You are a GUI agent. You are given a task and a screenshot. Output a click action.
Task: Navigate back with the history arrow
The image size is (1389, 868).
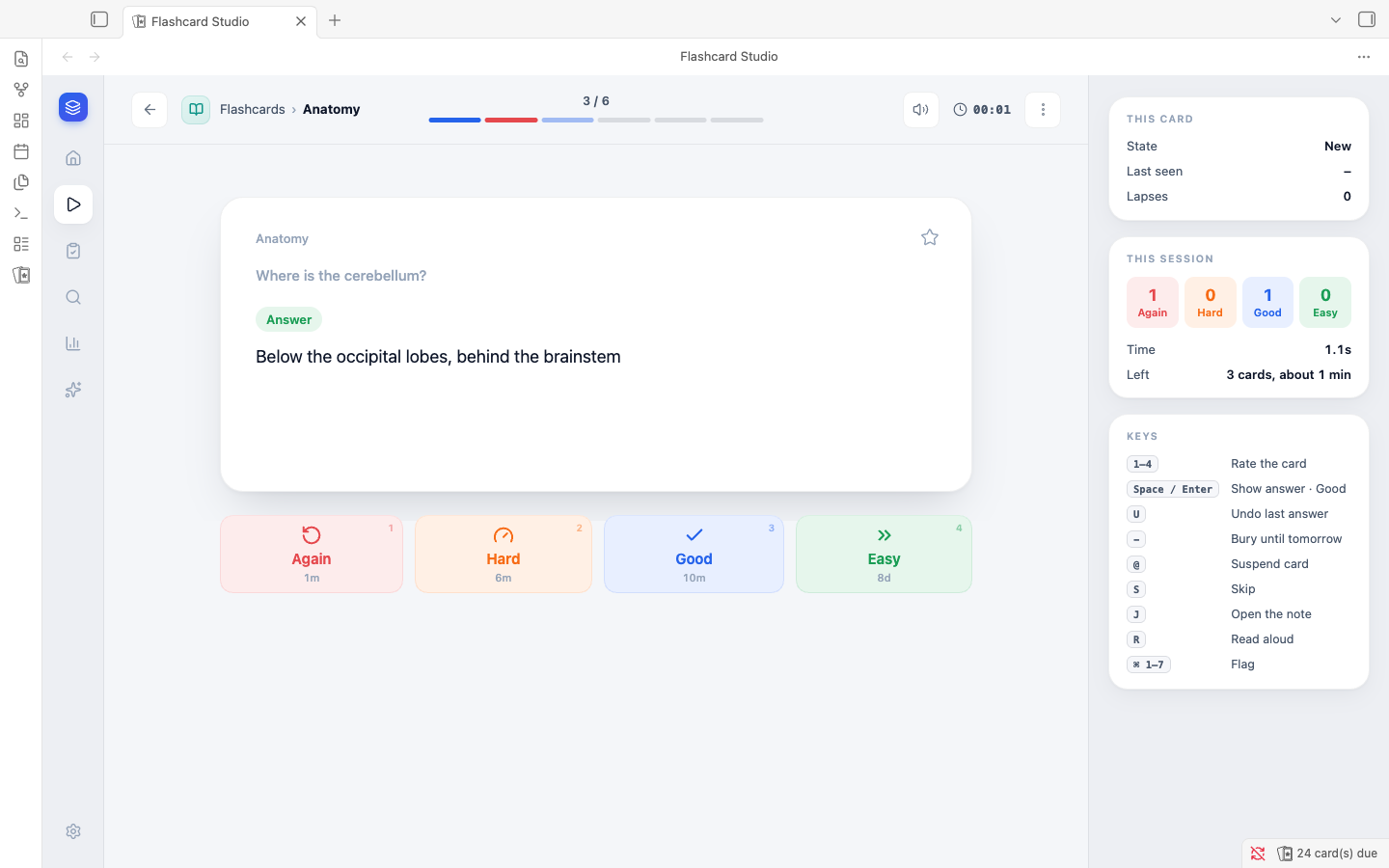[x=68, y=57]
